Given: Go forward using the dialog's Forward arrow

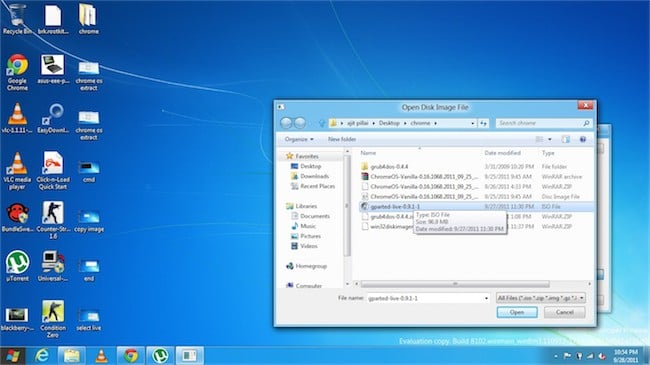Looking at the screenshot, I should (300, 123).
